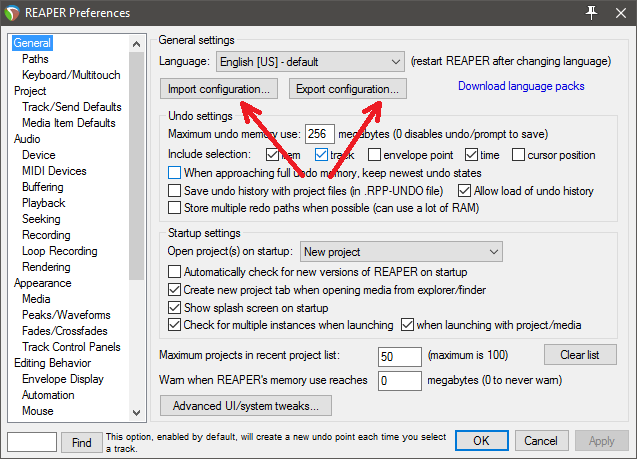Select Audio category in the tree
Screen dimensions: 637x459
click(x=27, y=139)
